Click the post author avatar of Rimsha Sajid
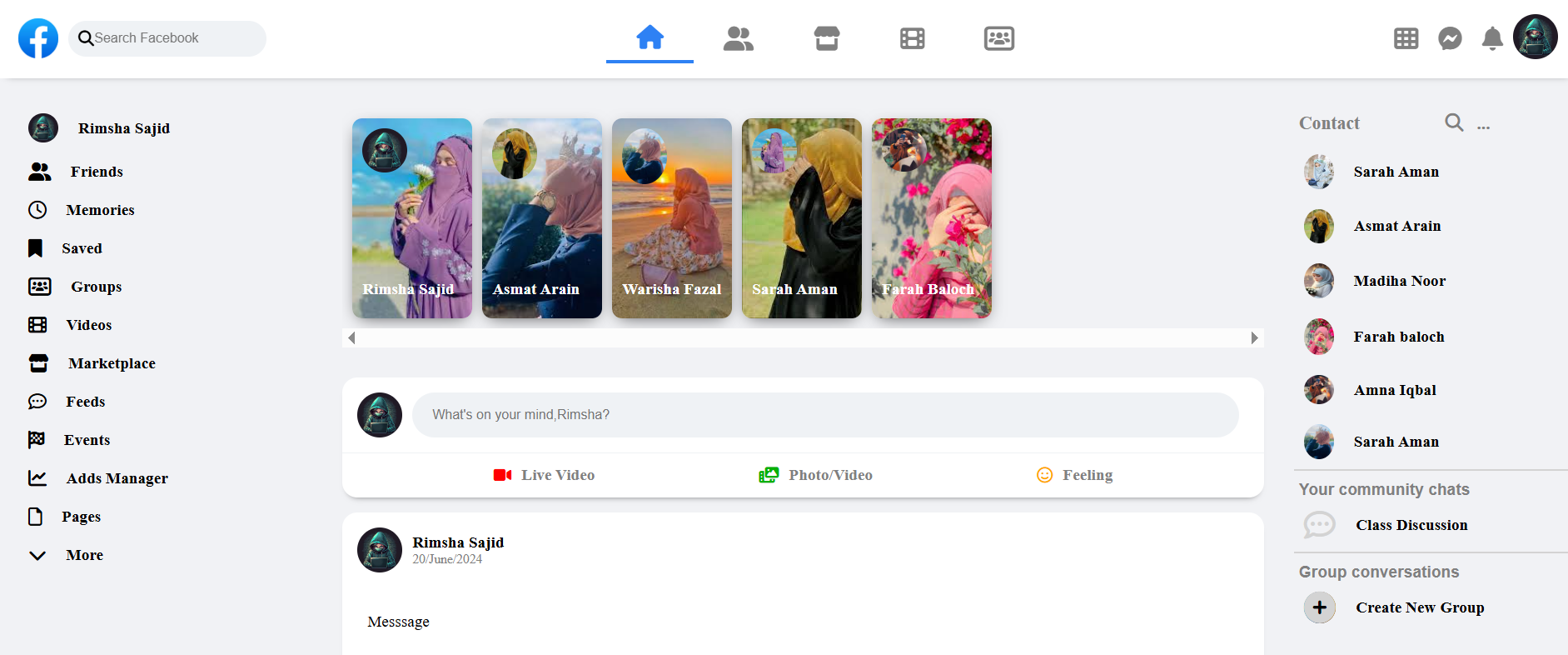 pos(380,550)
